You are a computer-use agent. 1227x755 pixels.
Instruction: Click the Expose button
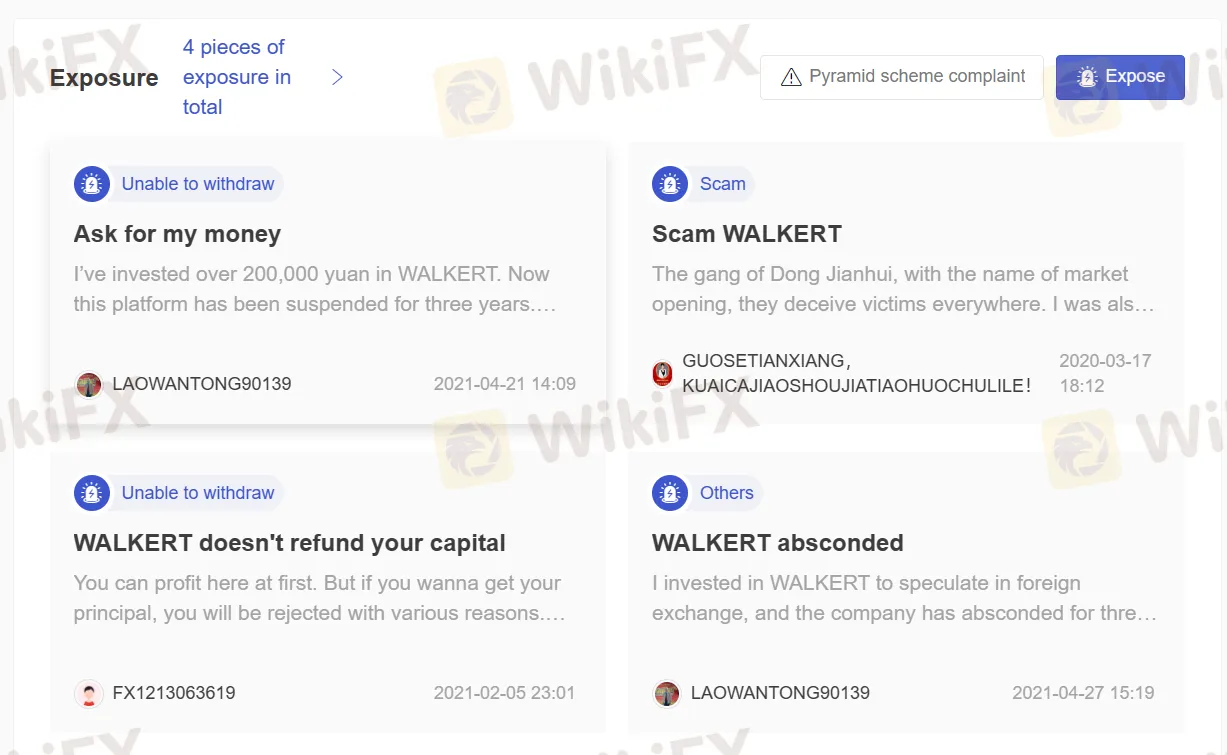coord(1120,76)
